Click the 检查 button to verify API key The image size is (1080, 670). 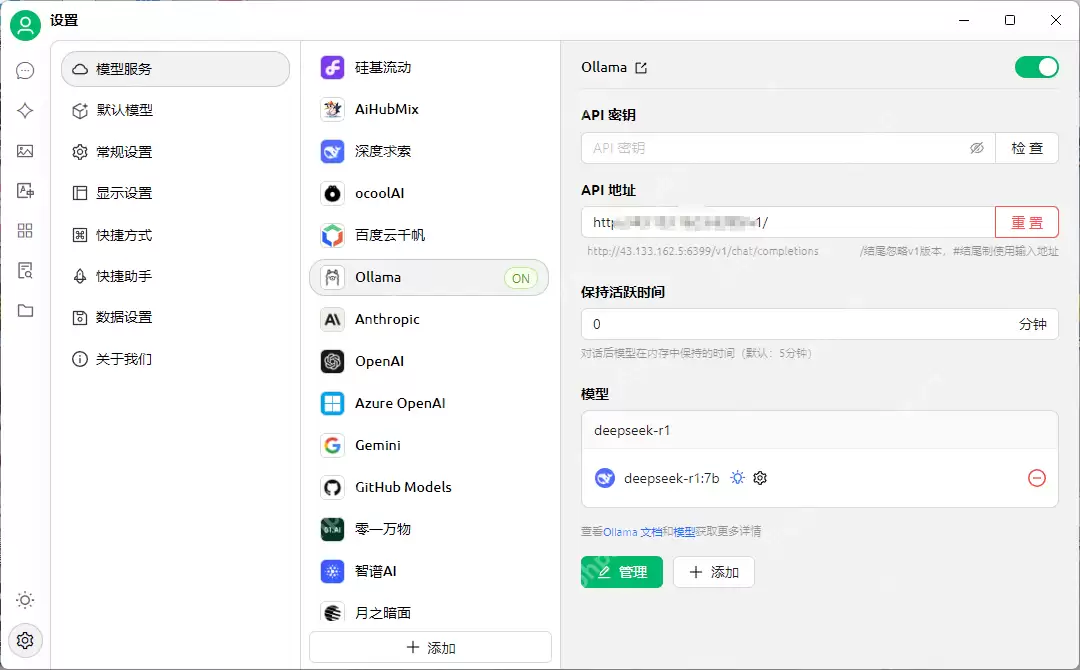pyautogui.click(x=1028, y=147)
